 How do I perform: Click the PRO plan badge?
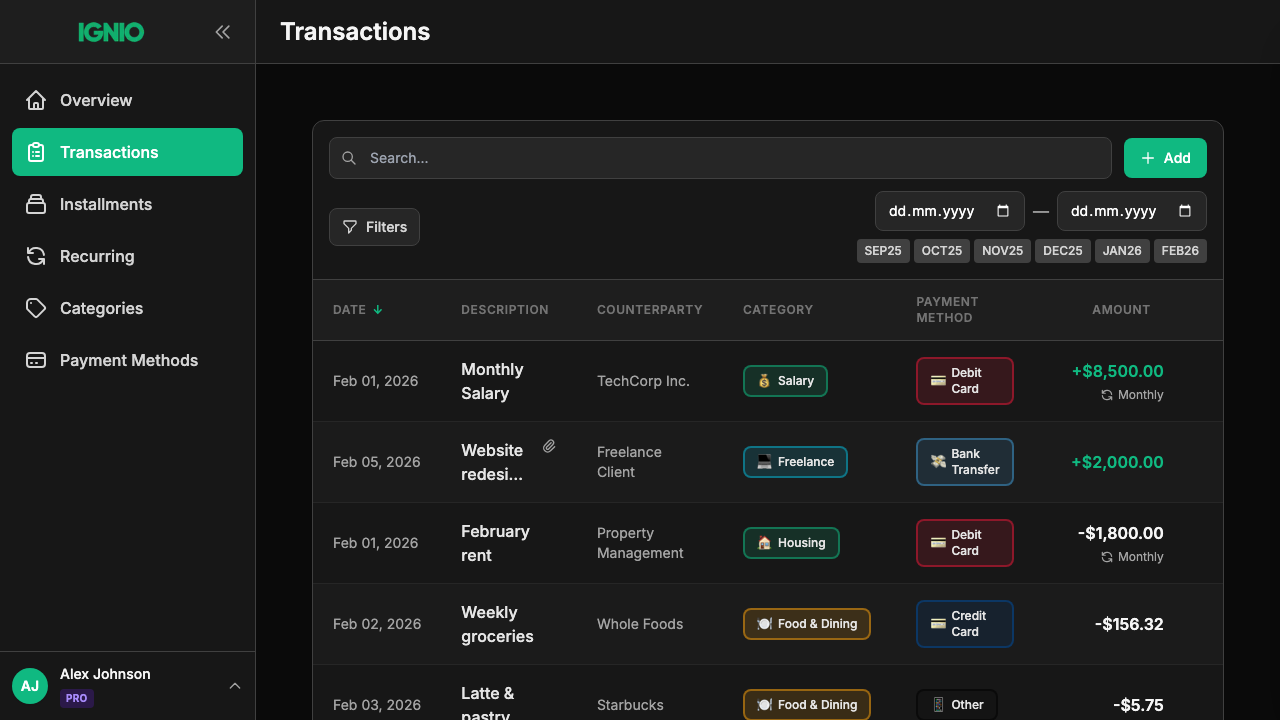[77, 698]
